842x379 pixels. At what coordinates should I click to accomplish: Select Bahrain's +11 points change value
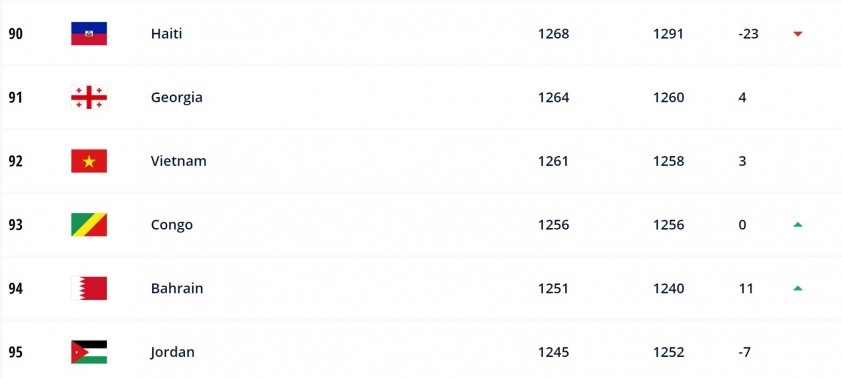pos(746,288)
